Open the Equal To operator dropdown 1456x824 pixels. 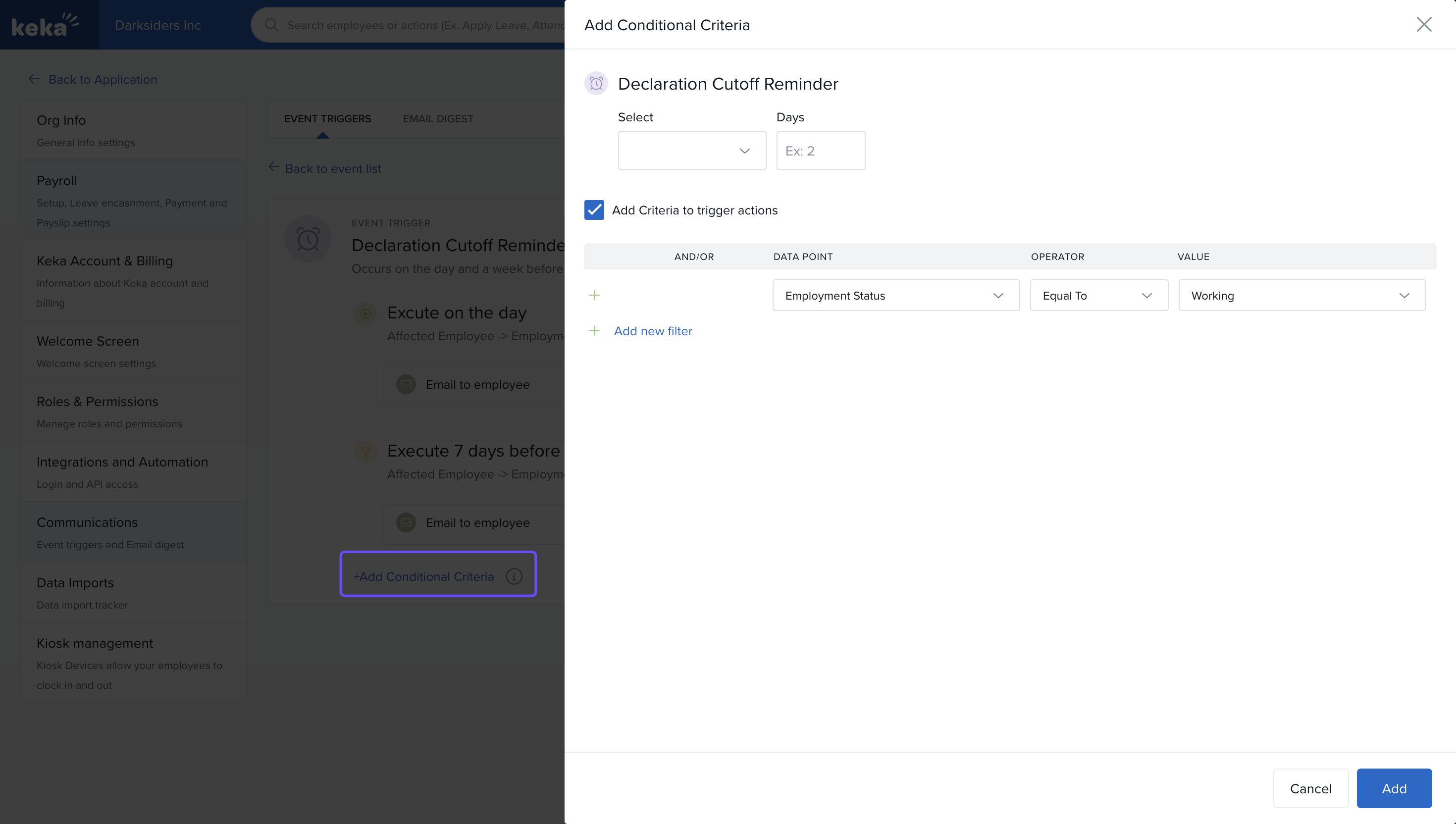(1098, 296)
